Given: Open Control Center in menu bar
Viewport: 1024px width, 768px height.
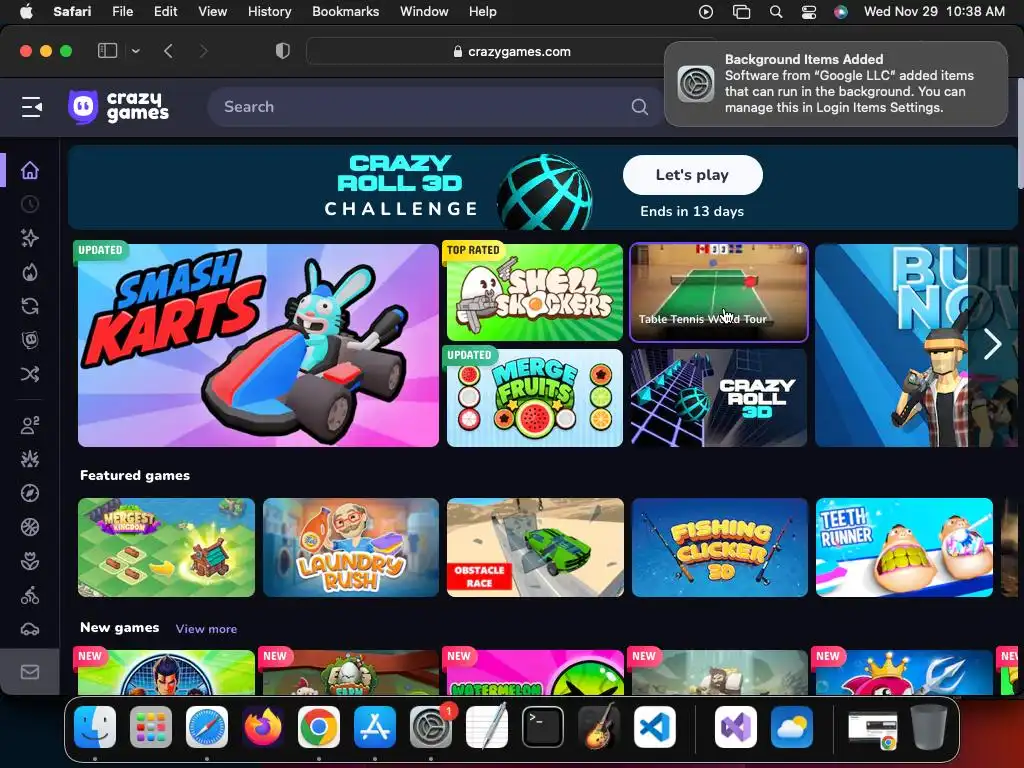Looking at the screenshot, I should coord(808,12).
